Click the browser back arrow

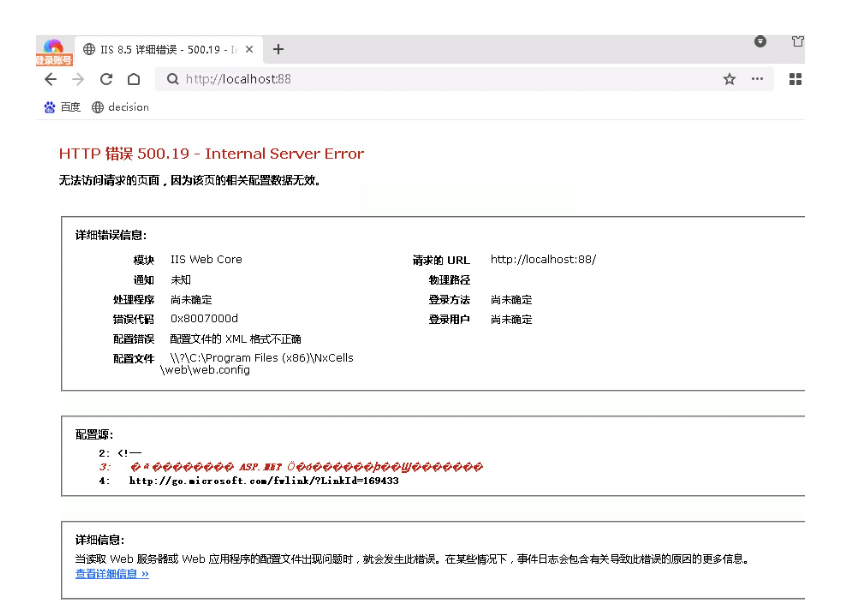51,80
